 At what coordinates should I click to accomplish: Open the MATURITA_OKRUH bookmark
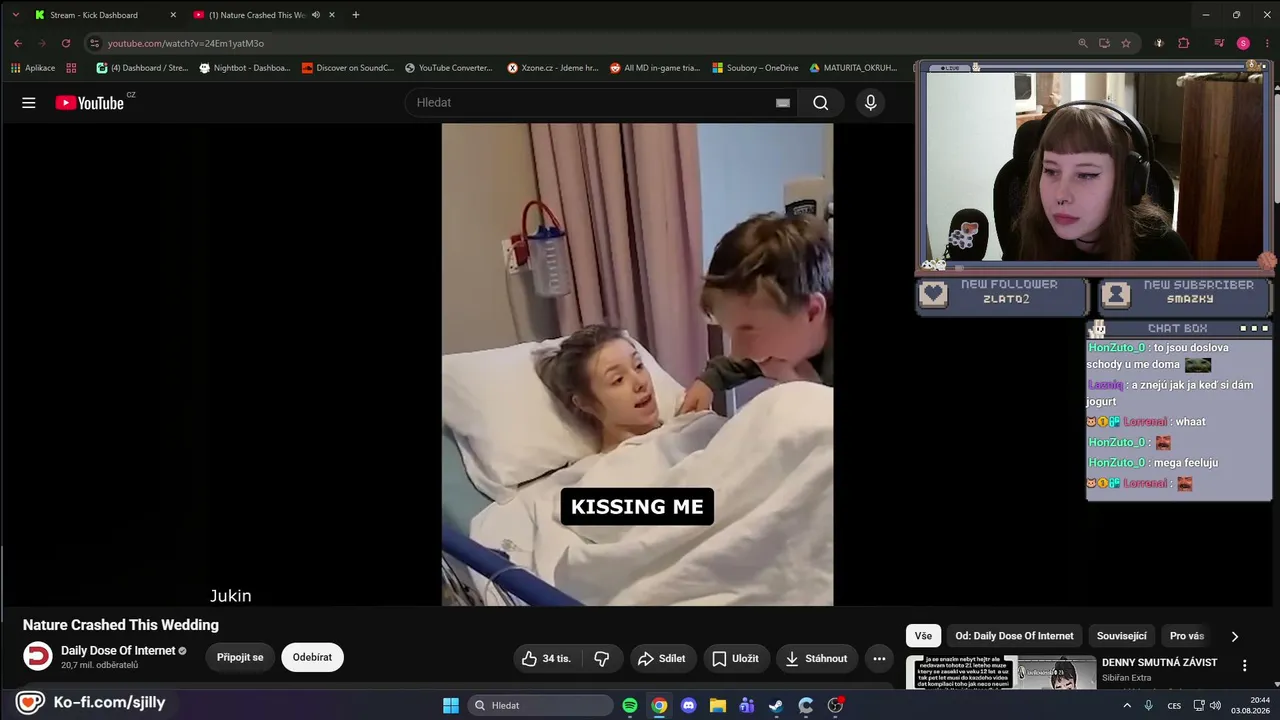pos(853,68)
